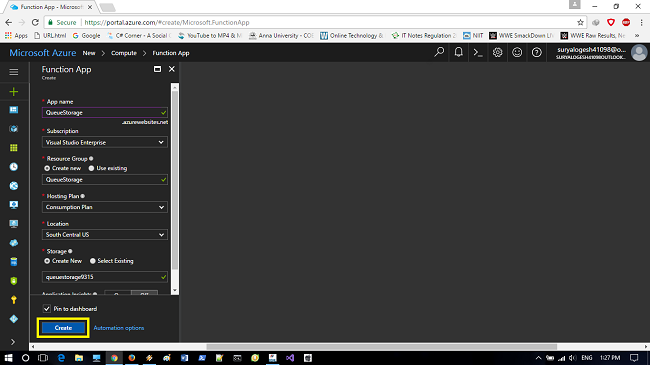650x365 pixels.
Task: Click the Resource Group name field
Action: tap(105, 180)
